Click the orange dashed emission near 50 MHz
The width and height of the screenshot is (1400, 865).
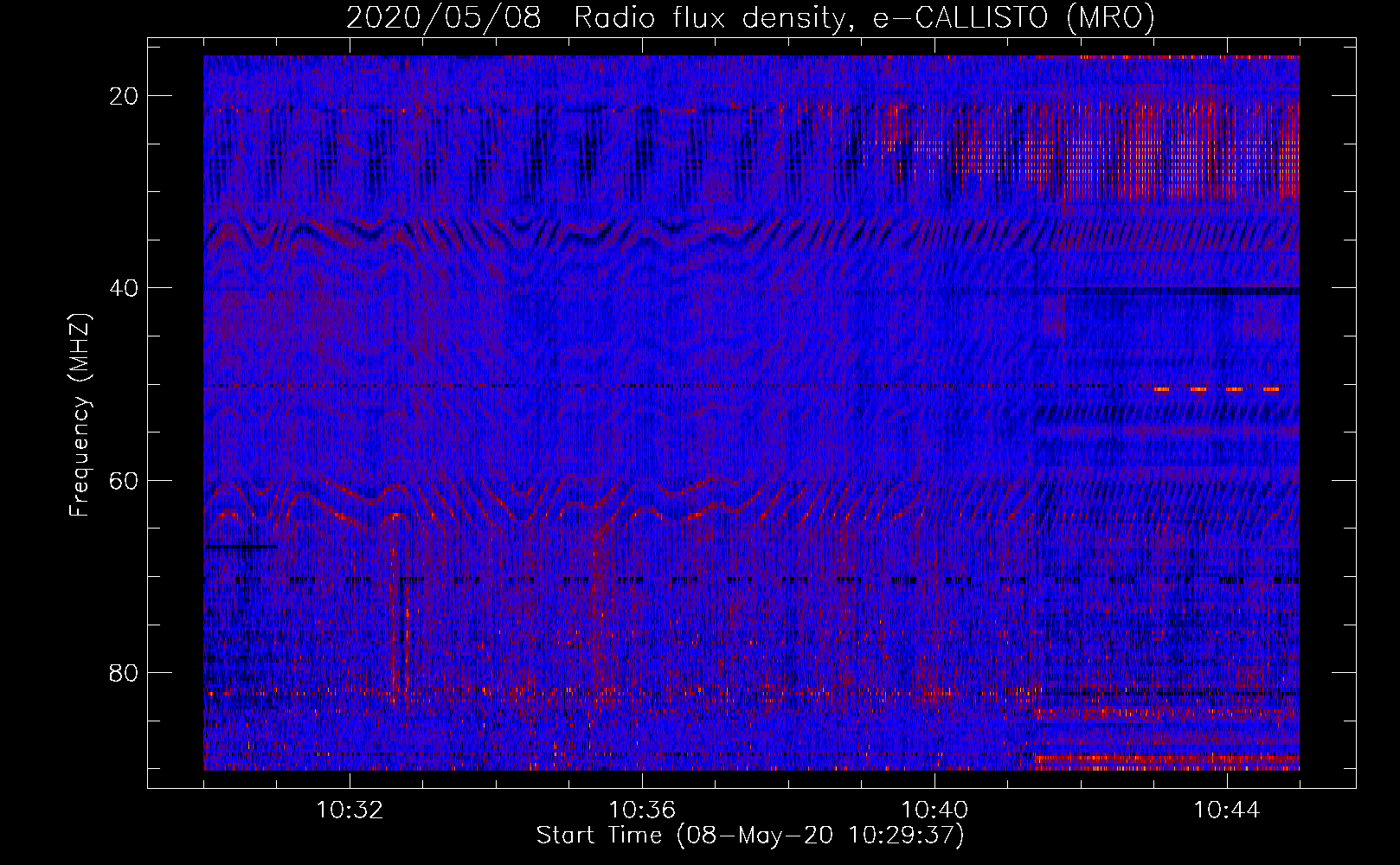[1216, 389]
